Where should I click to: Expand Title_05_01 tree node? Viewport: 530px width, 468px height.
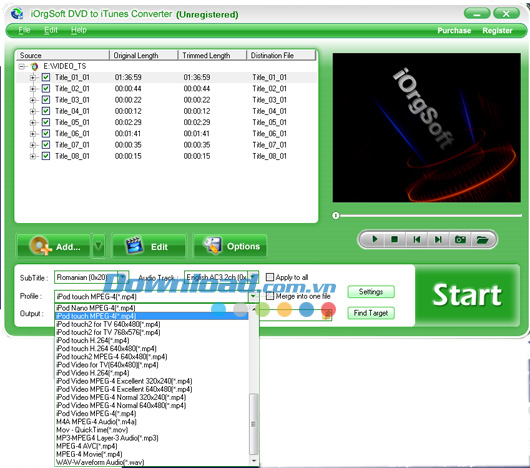pyautogui.click(x=32, y=122)
